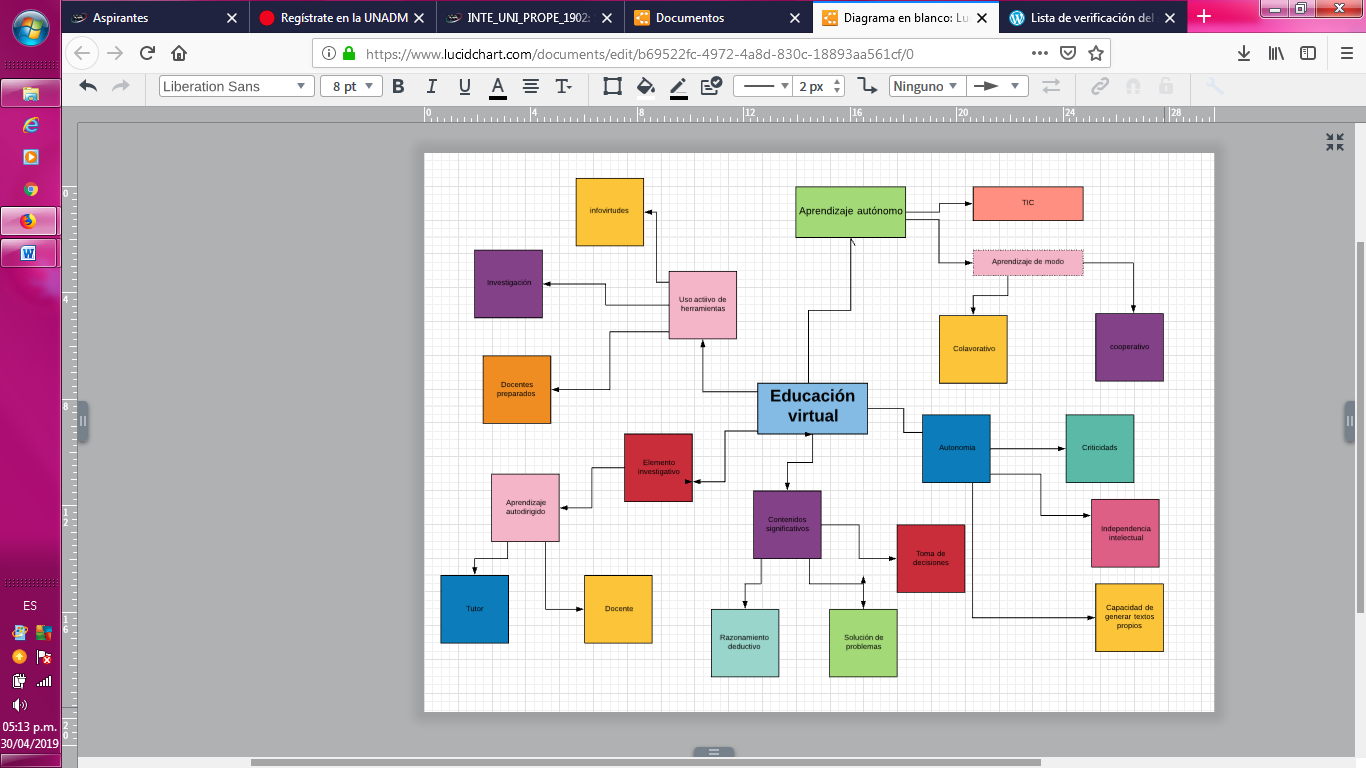1366x768 pixels.
Task: Exit fullscreen with the collapse arrows icon
Action: coord(1335,142)
